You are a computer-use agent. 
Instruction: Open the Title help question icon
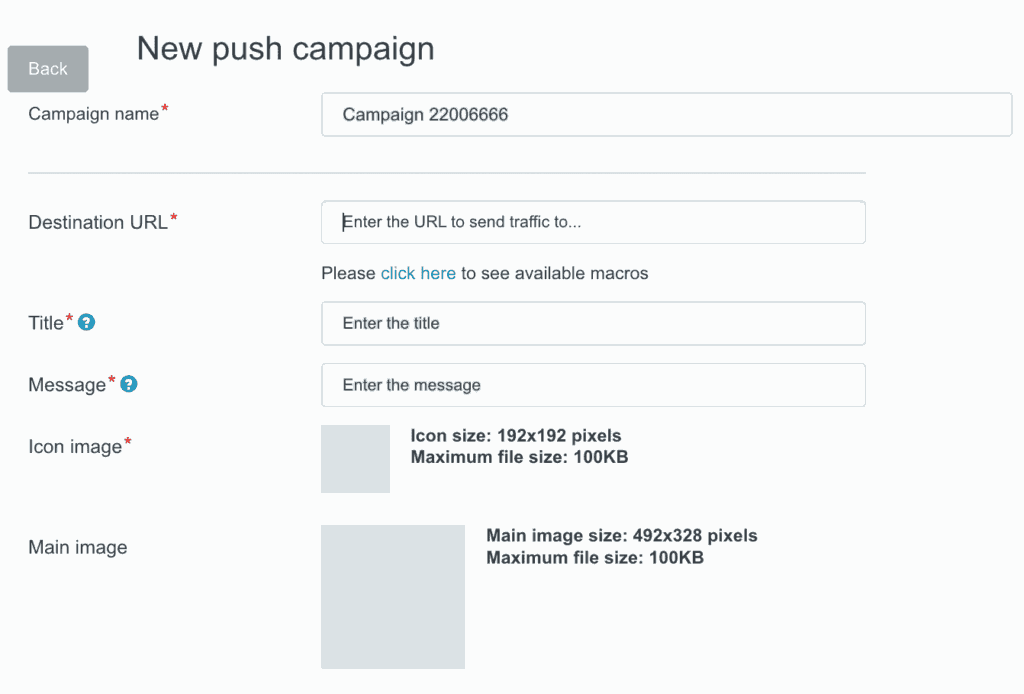(87, 322)
